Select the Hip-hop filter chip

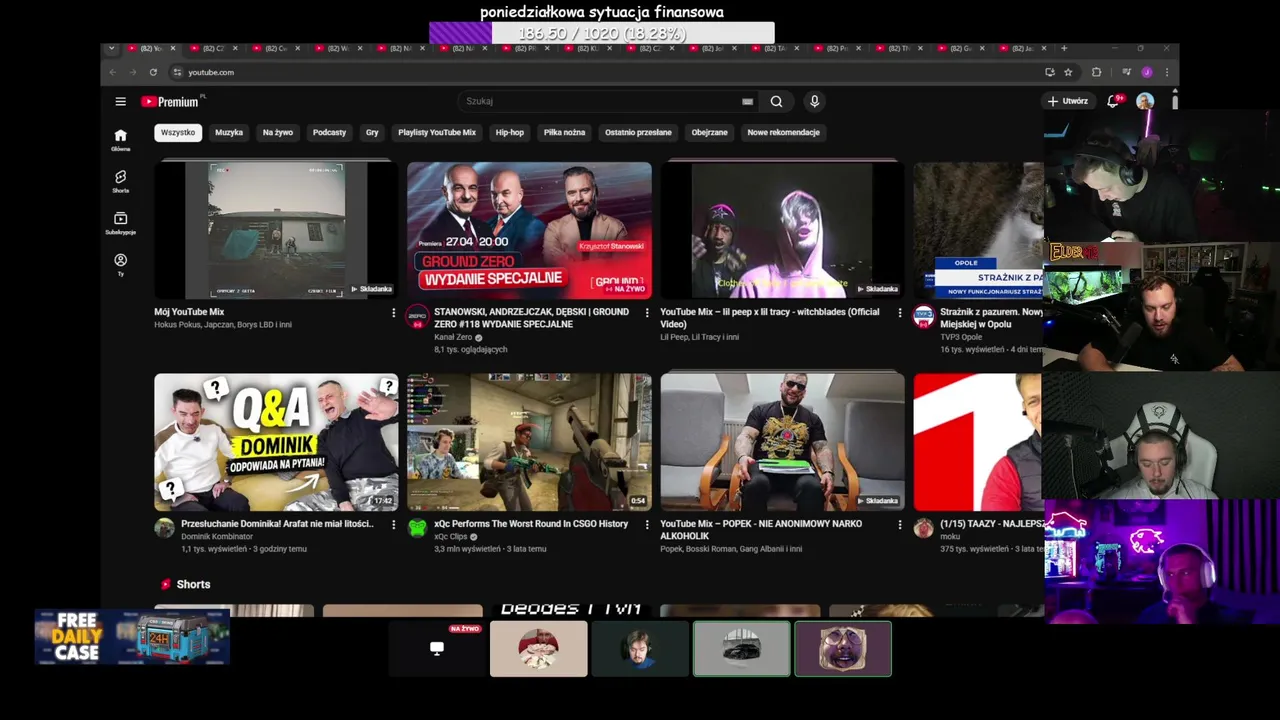(510, 132)
